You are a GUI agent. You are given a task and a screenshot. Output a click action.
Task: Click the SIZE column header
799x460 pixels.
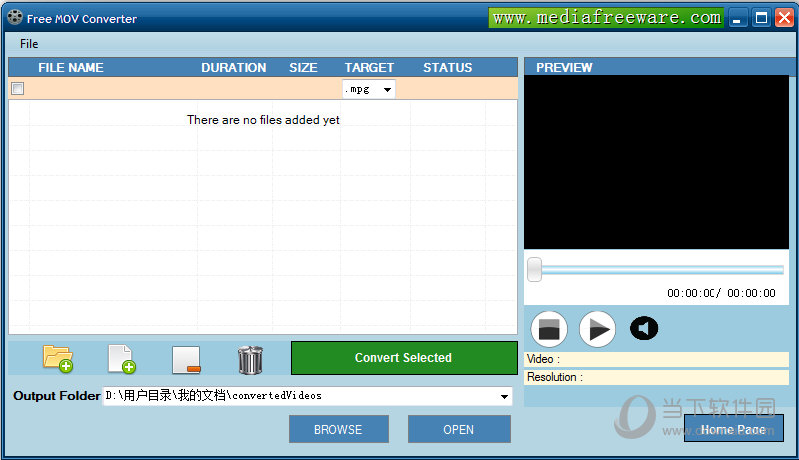[303, 68]
